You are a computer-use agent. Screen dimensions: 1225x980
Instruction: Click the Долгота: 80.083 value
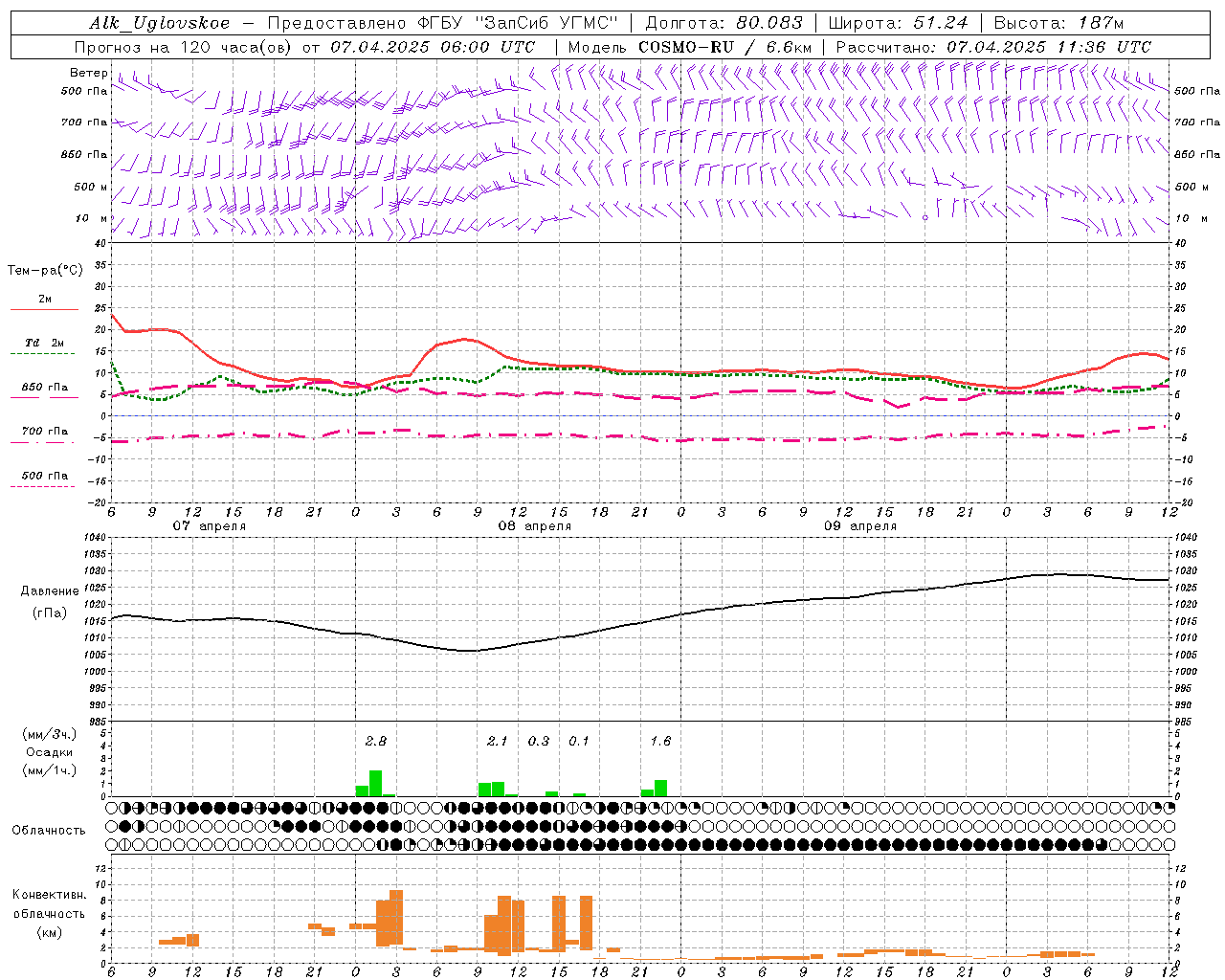[x=724, y=23]
